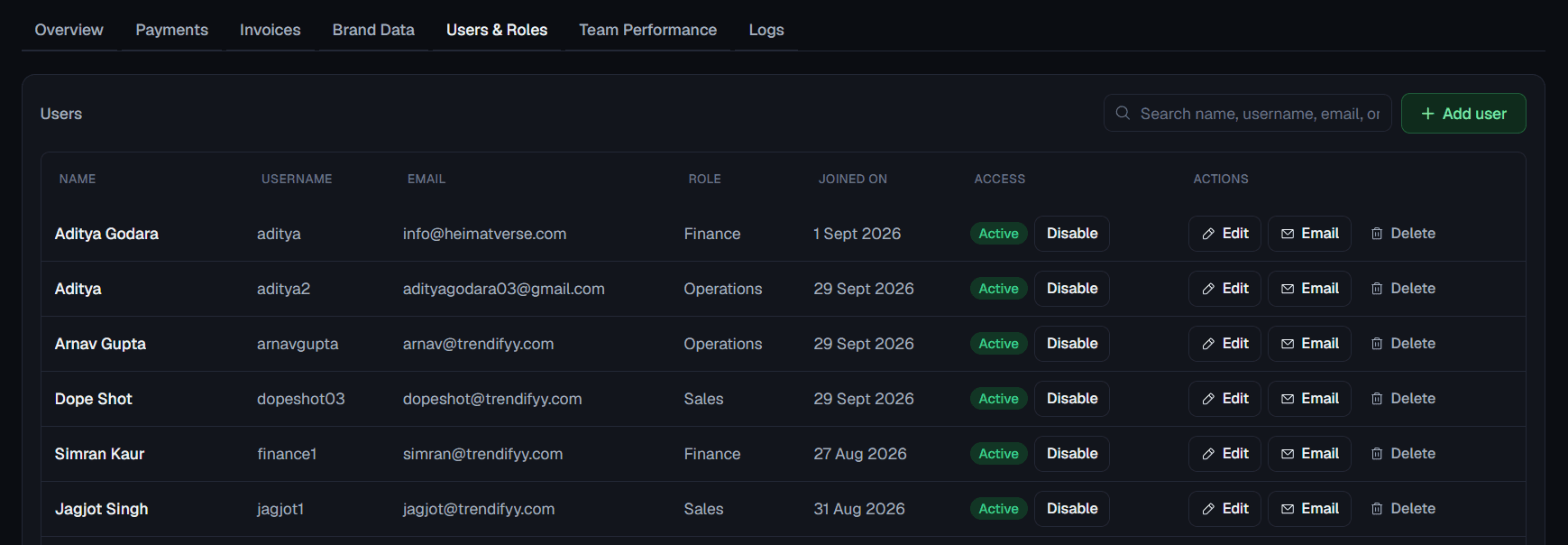1568x545 pixels.
Task: View the Logs tab
Action: tap(766, 30)
